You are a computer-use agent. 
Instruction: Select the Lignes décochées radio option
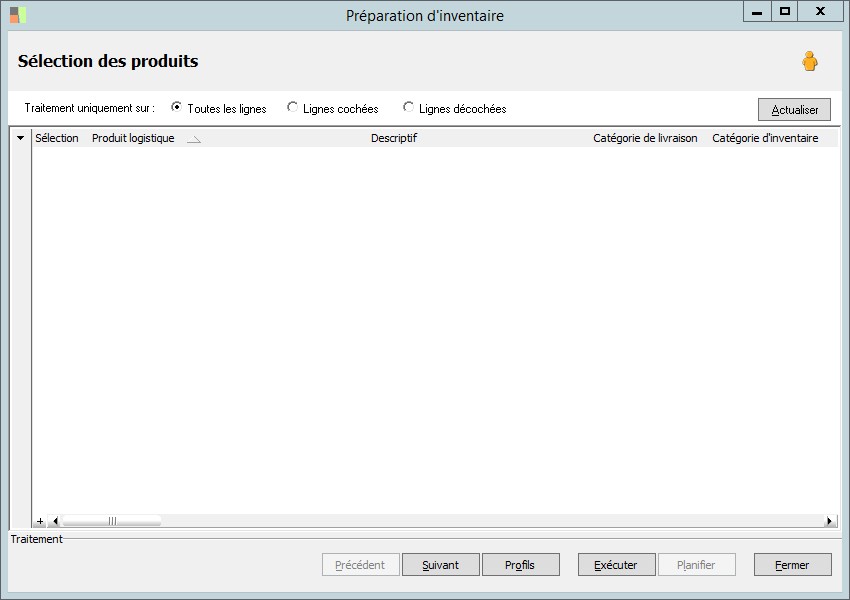(454, 108)
